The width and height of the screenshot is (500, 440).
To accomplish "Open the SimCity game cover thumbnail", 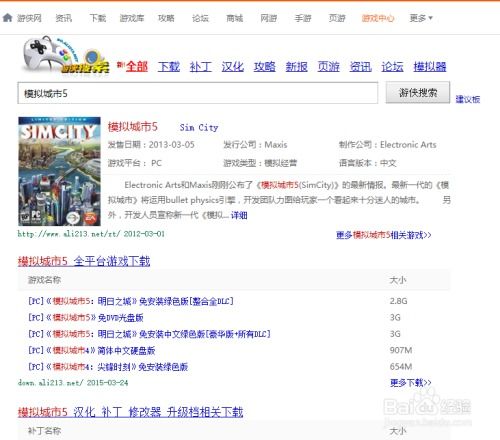I will (x=59, y=171).
